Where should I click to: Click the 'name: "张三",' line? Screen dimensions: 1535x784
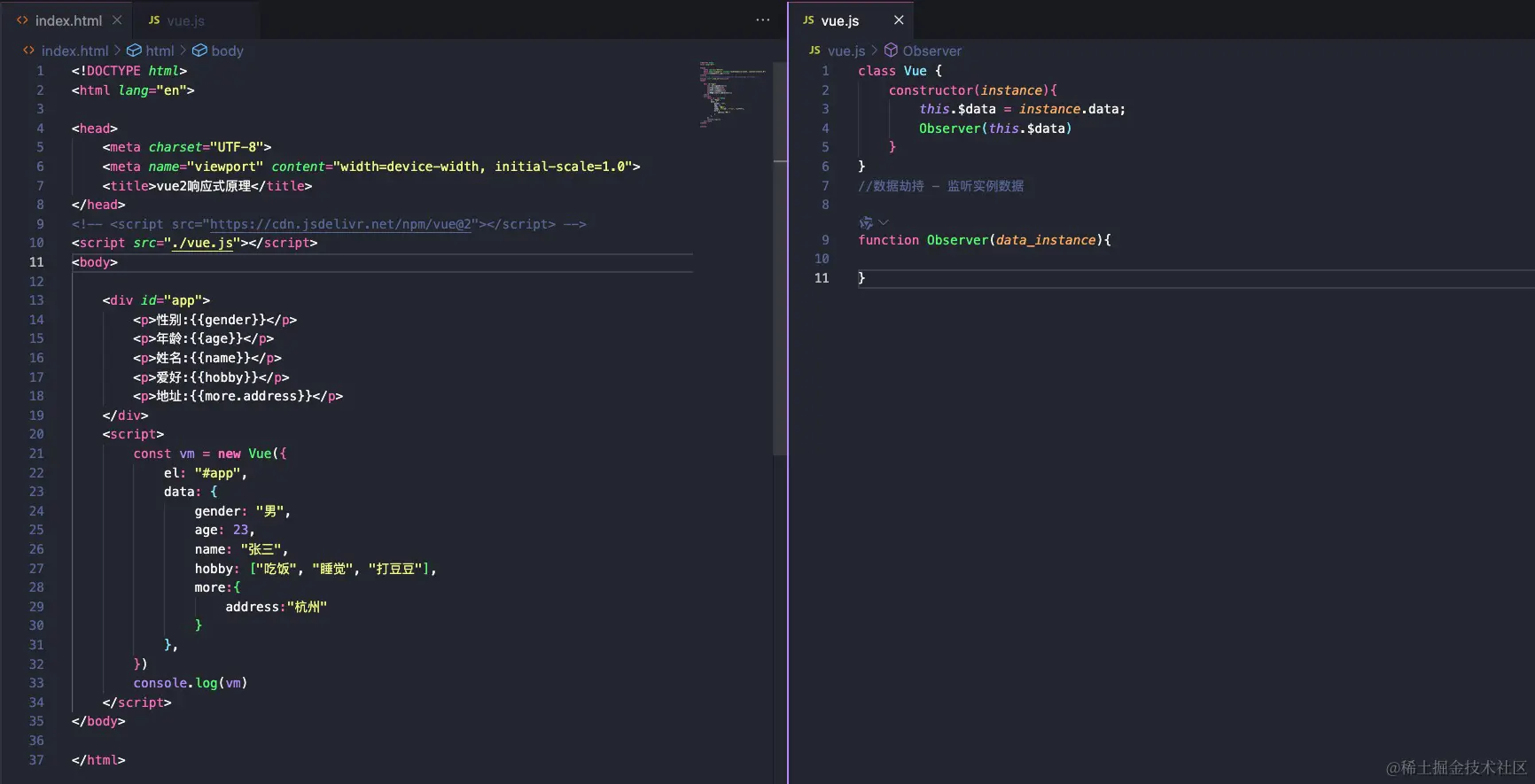[x=241, y=549]
